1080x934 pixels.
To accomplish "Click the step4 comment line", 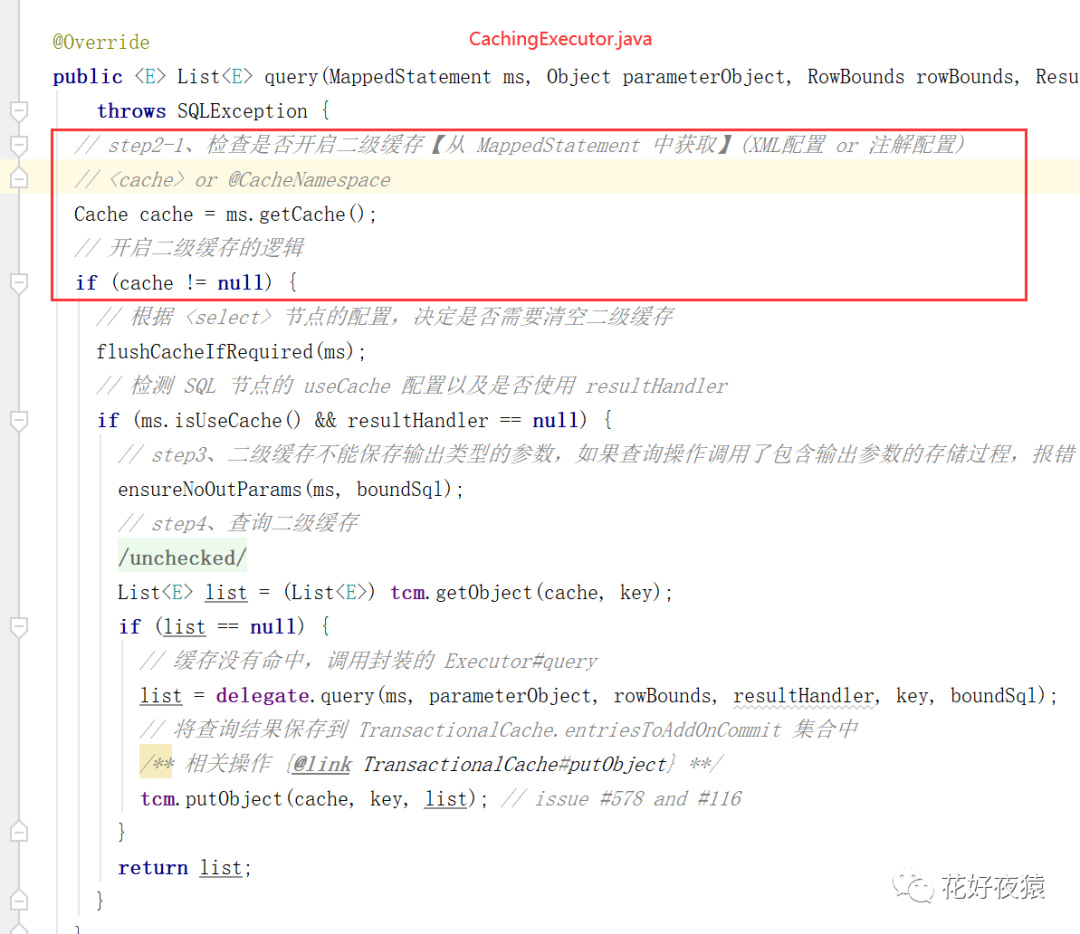I will pos(238,523).
